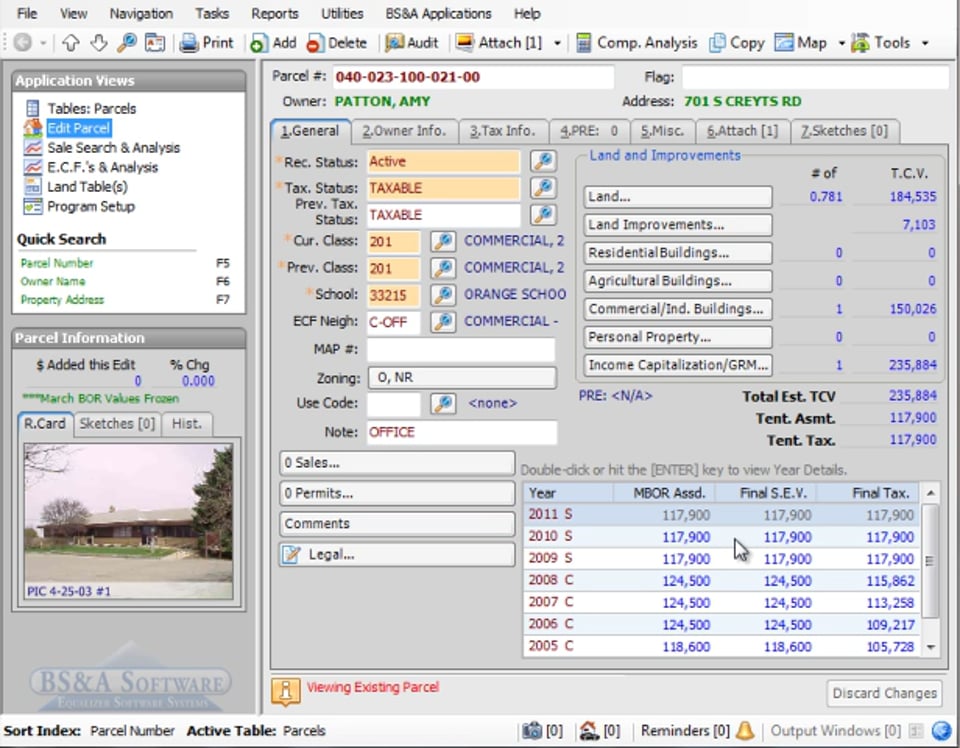Click the Back navigation arrow in toolbar
Image resolution: width=960 pixels, height=748 pixels.
pos(23,43)
